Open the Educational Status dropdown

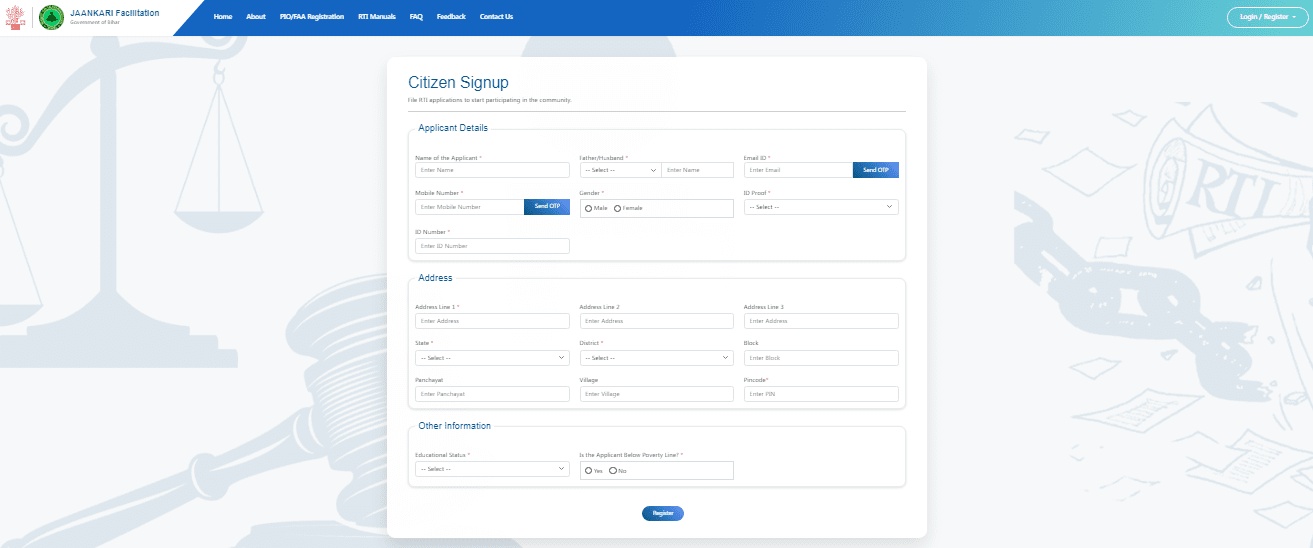pyautogui.click(x=492, y=469)
